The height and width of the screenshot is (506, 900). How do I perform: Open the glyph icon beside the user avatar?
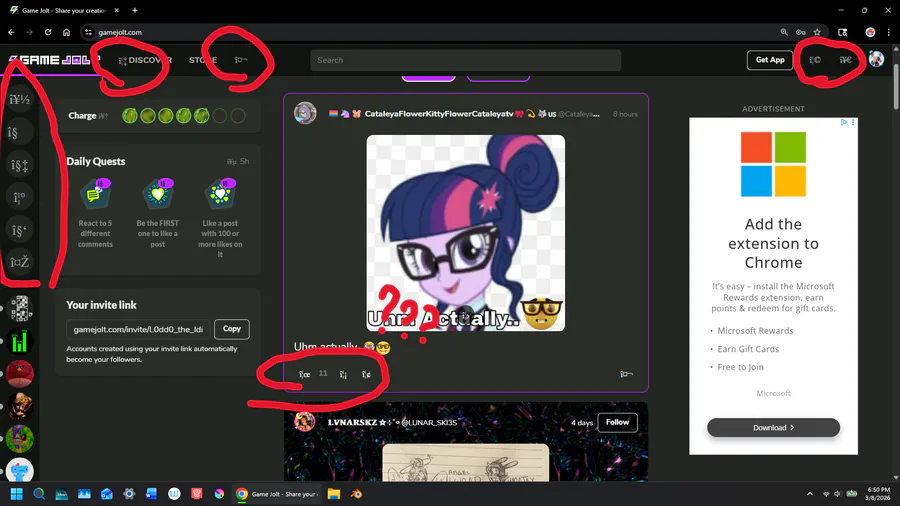(x=845, y=60)
